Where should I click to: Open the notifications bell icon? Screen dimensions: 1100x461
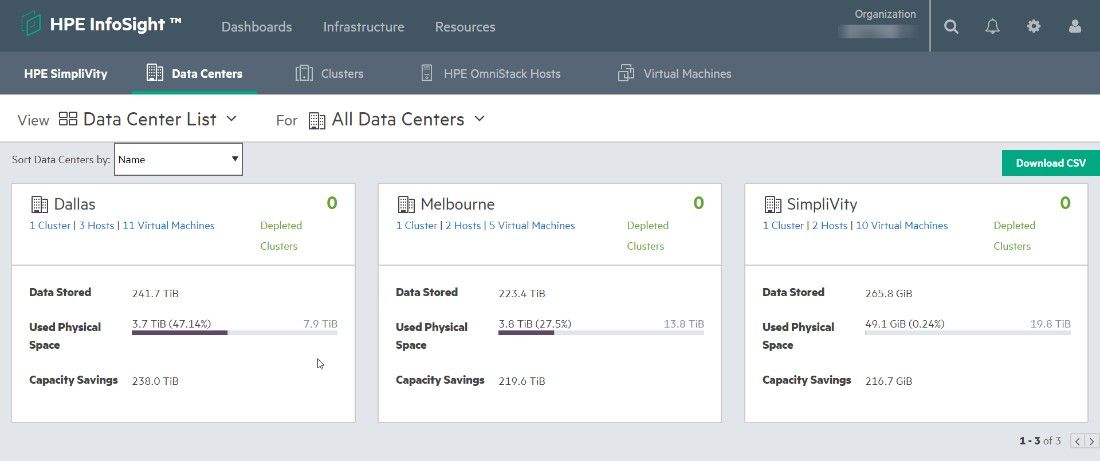coord(992,27)
